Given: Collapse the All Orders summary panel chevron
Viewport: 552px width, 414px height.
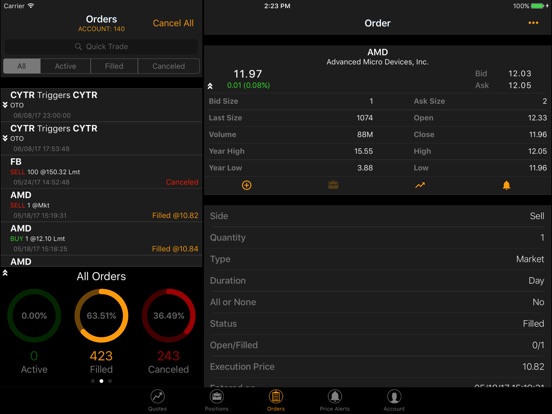Looking at the screenshot, I should tap(5, 273).
